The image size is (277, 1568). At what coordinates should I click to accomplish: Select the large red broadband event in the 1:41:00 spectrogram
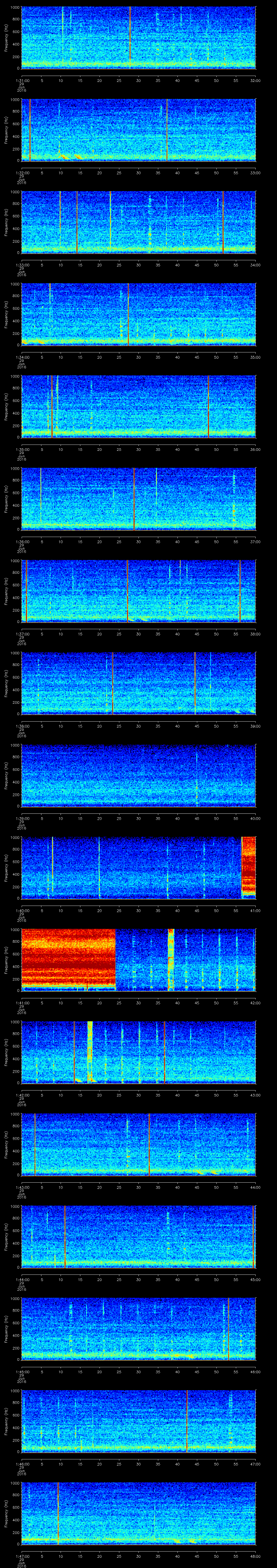[x=68, y=958]
